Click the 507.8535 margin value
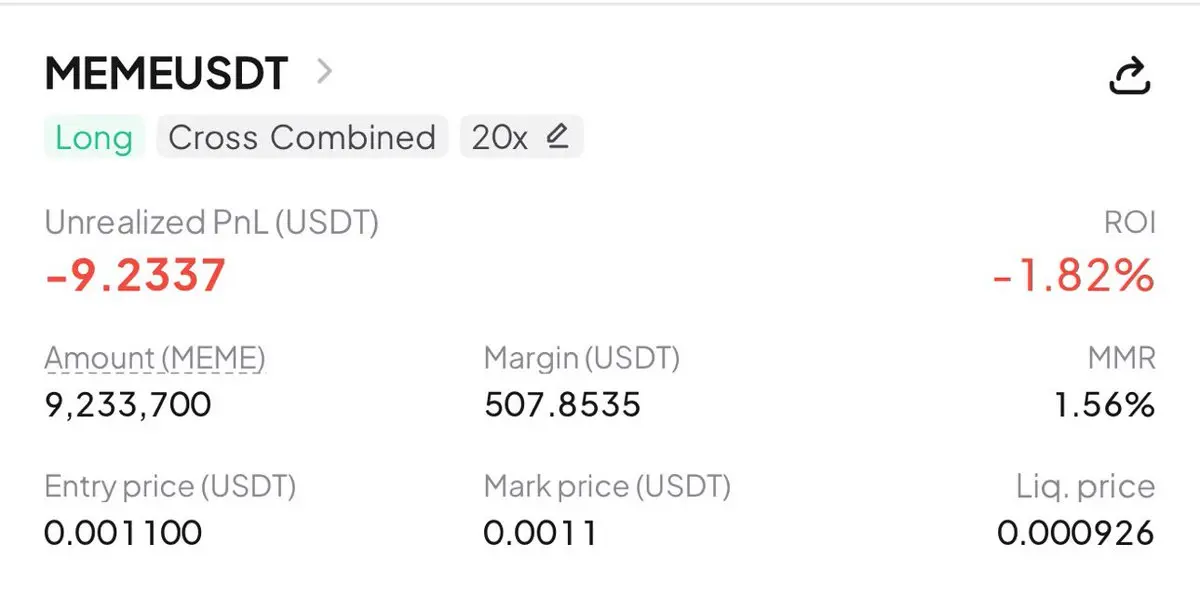The height and width of the screenshot is (598, 1200). click(562, 404)
